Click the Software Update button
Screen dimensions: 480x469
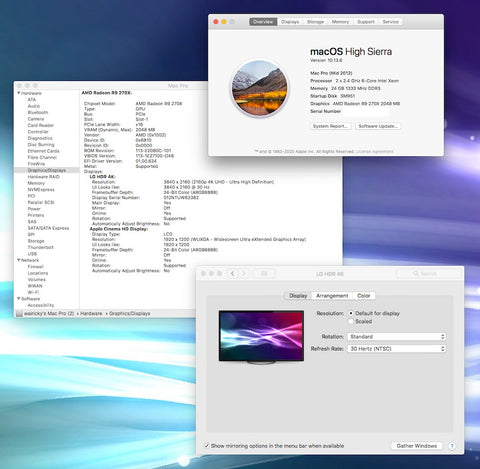(x=378, y=126)
